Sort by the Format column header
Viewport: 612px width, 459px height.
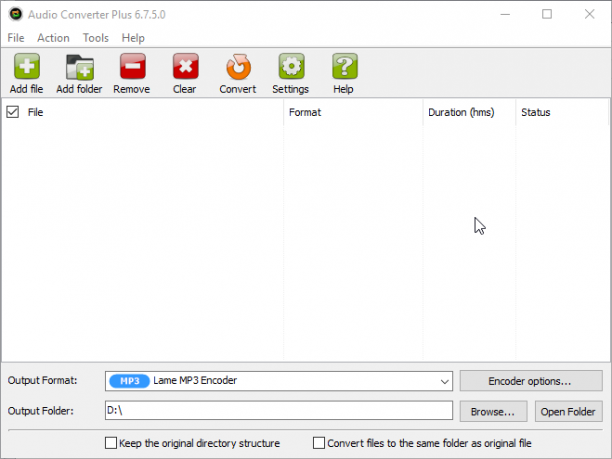(353, 112)
